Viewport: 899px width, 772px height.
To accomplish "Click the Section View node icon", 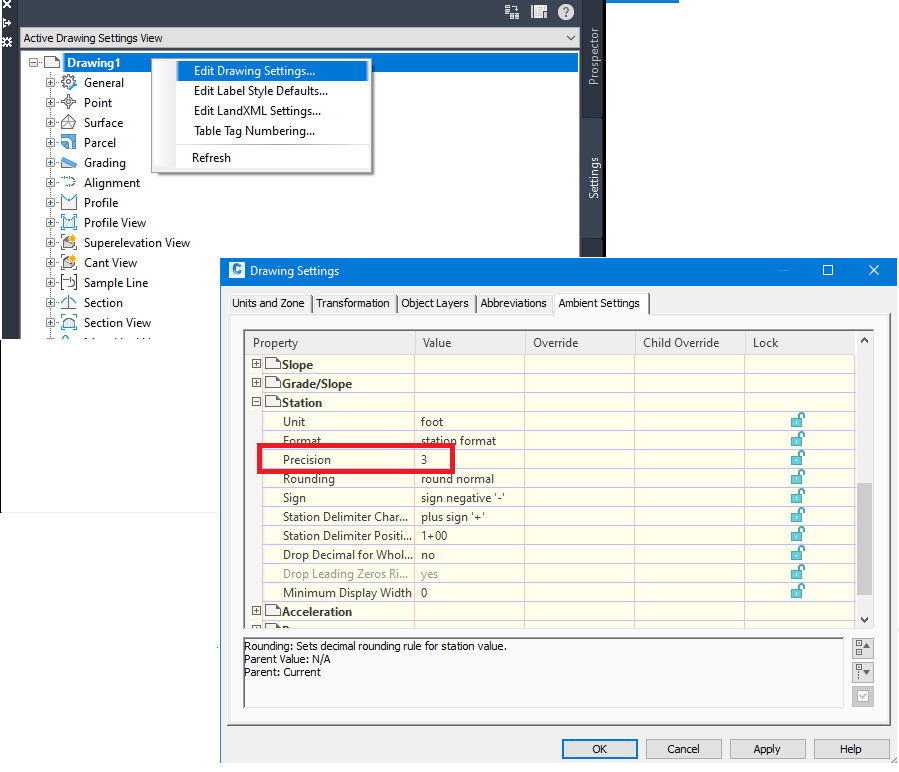I will point(69,323).
